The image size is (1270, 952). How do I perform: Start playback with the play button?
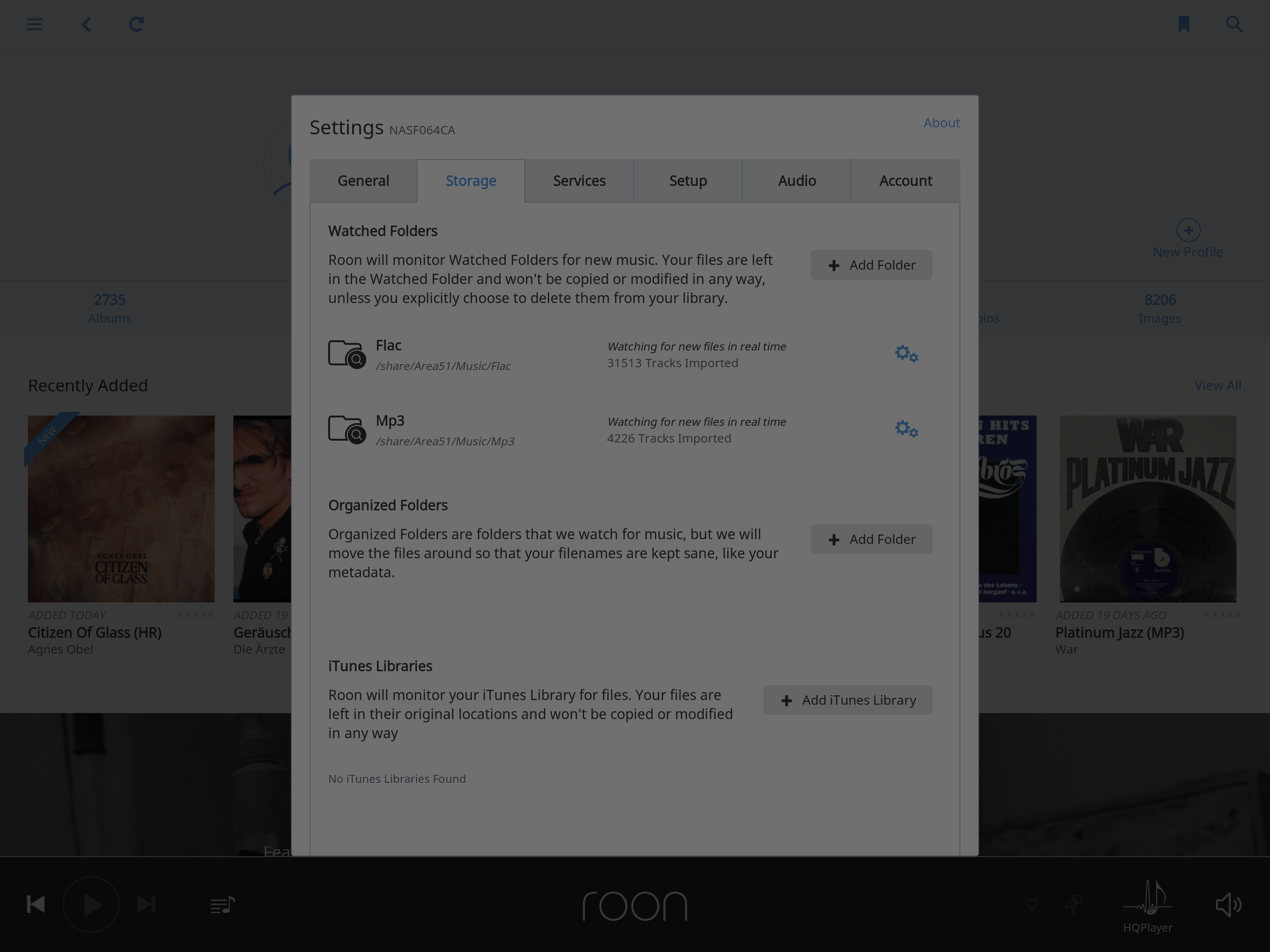click(x=91, y=904)
